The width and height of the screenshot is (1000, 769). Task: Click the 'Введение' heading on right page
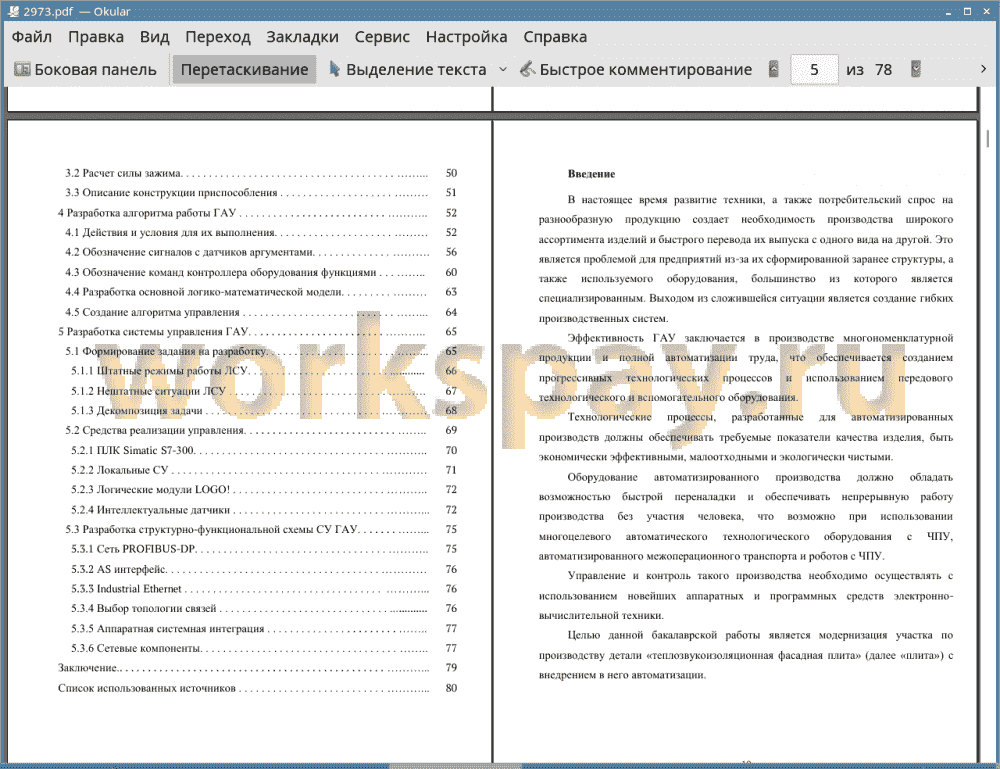click(x=591, y=174)
